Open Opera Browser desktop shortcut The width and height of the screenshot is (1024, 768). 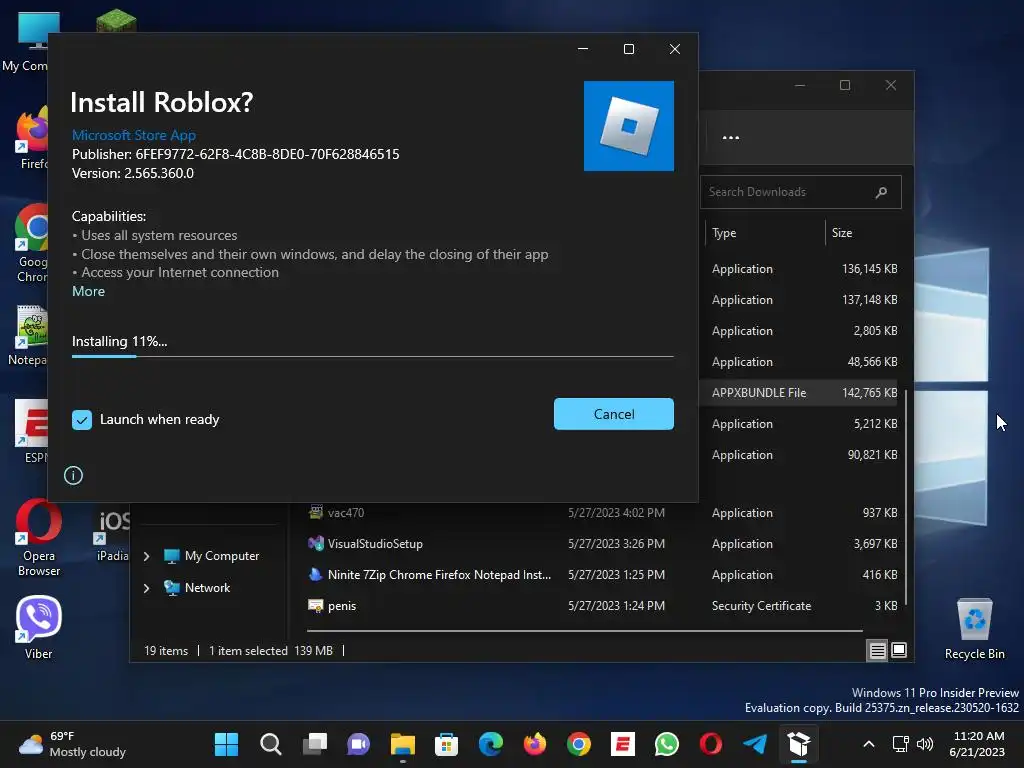(39, 538)
